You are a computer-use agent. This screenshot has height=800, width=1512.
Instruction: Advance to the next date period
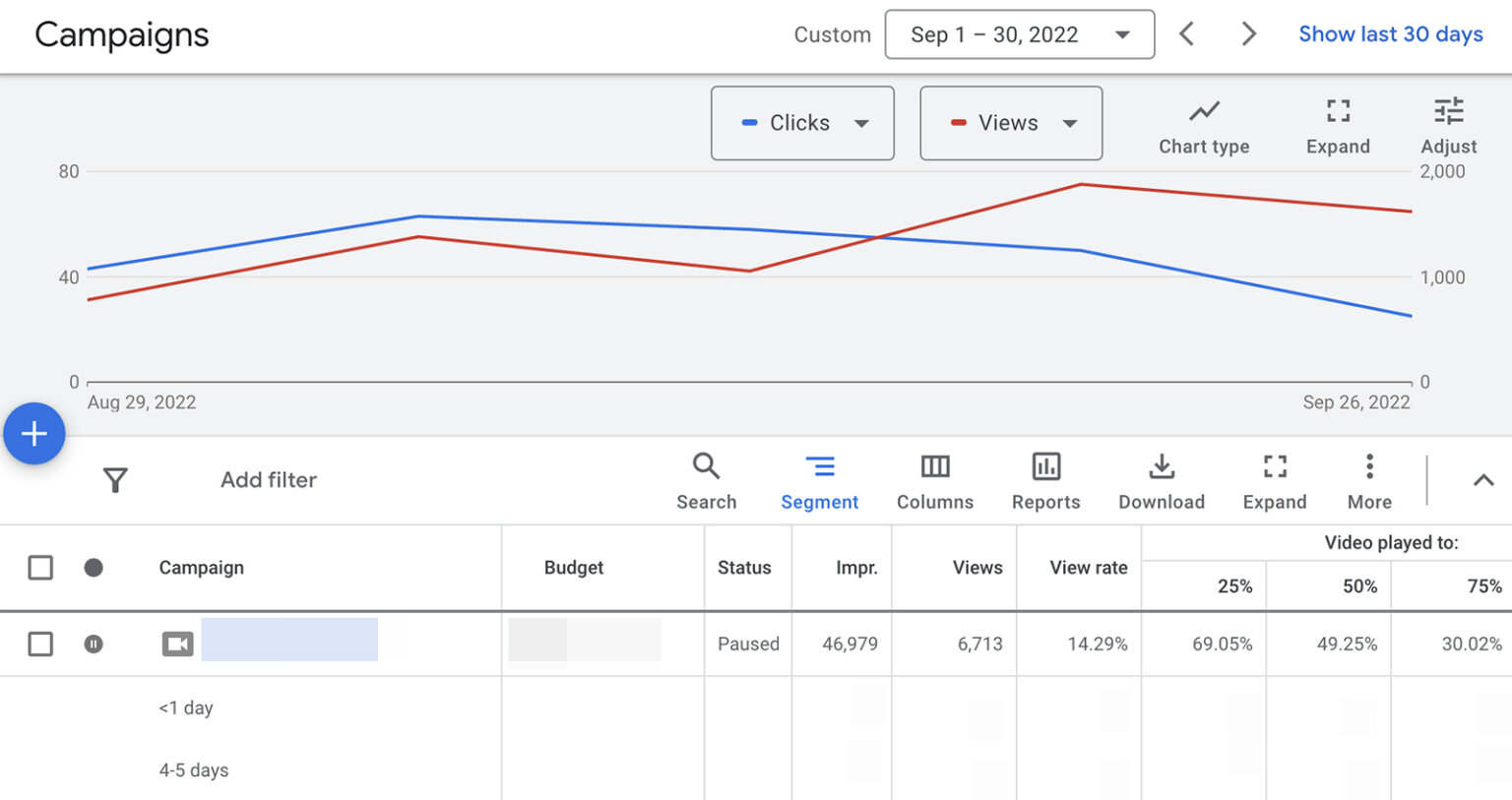click(x=1248, y=33)
